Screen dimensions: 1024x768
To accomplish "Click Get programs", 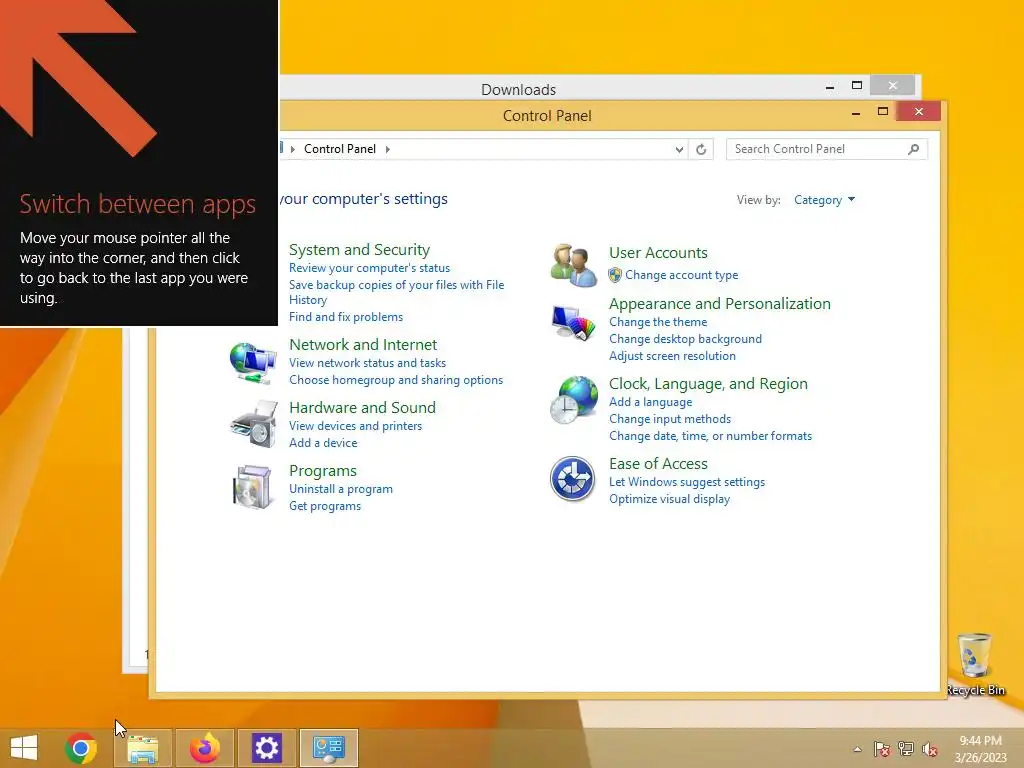I will [x=325, y=506].
